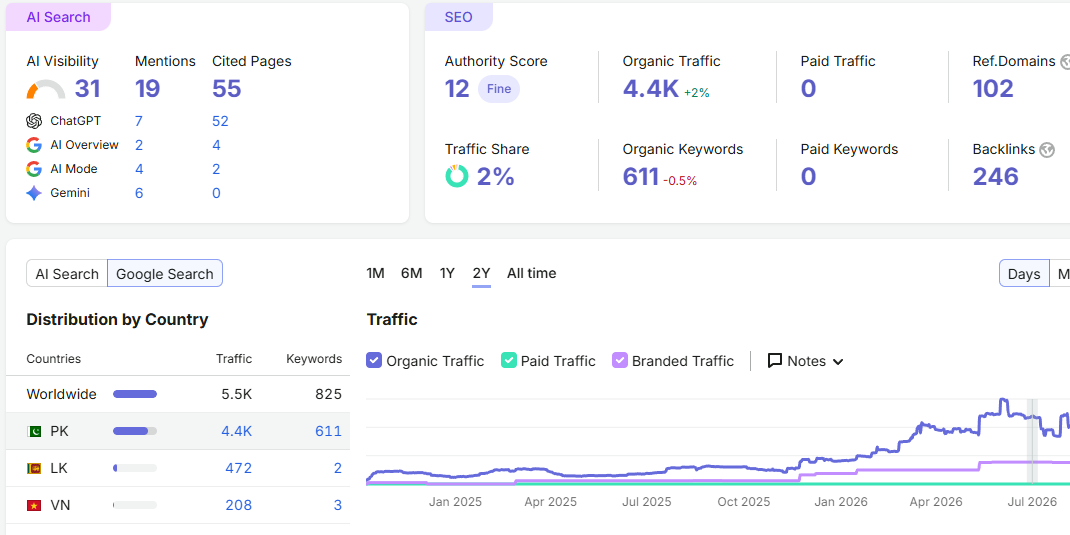The width and height of the screenshot is (1070, 535).
Task: Click the Google icon beside AI Mode
Action: coord(34,169)
